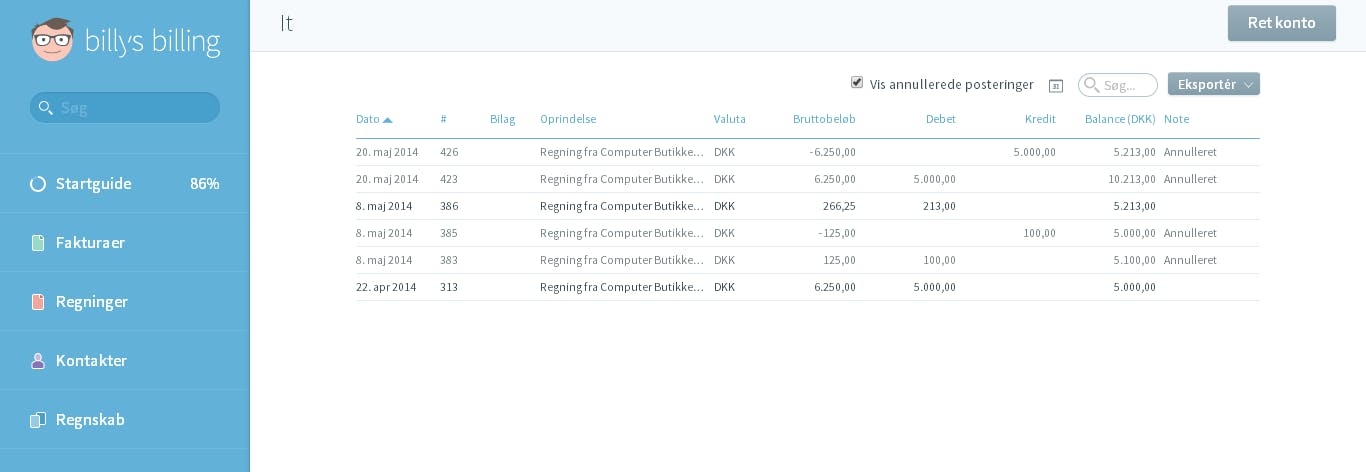Click the Regnskab pages icon
The image size is (1366, 472).
click(38, 420)
